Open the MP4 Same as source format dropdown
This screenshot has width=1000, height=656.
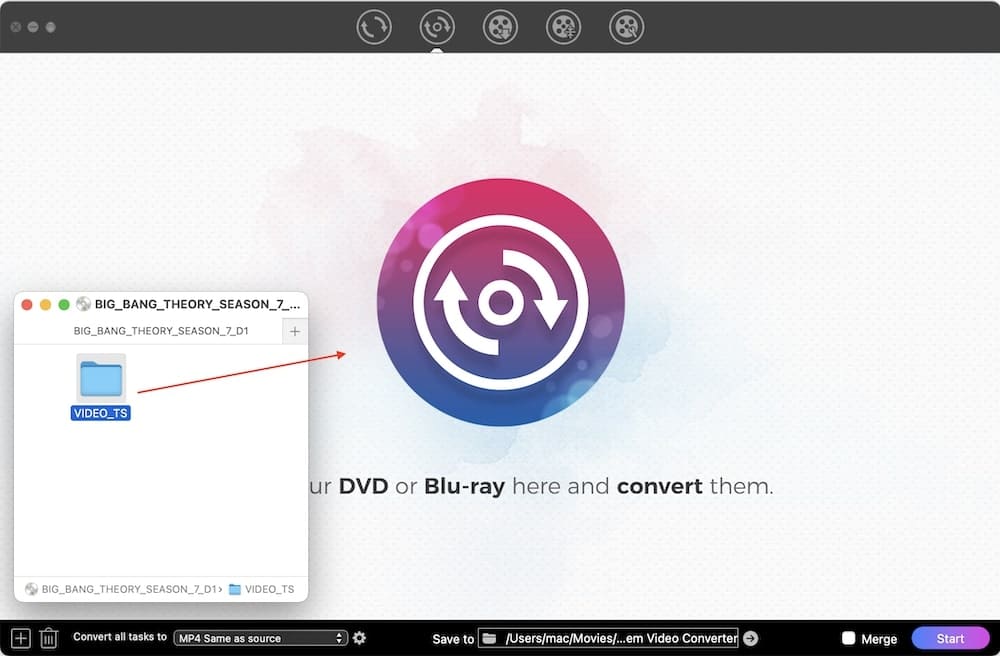[260, 638]
